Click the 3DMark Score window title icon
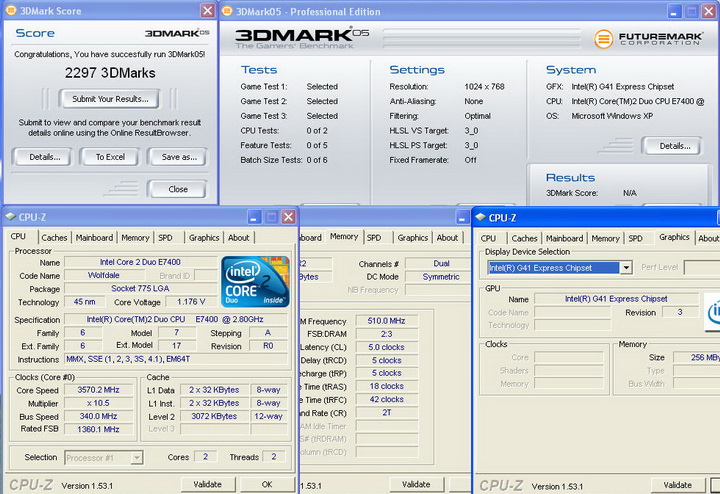 pos(11,10)
